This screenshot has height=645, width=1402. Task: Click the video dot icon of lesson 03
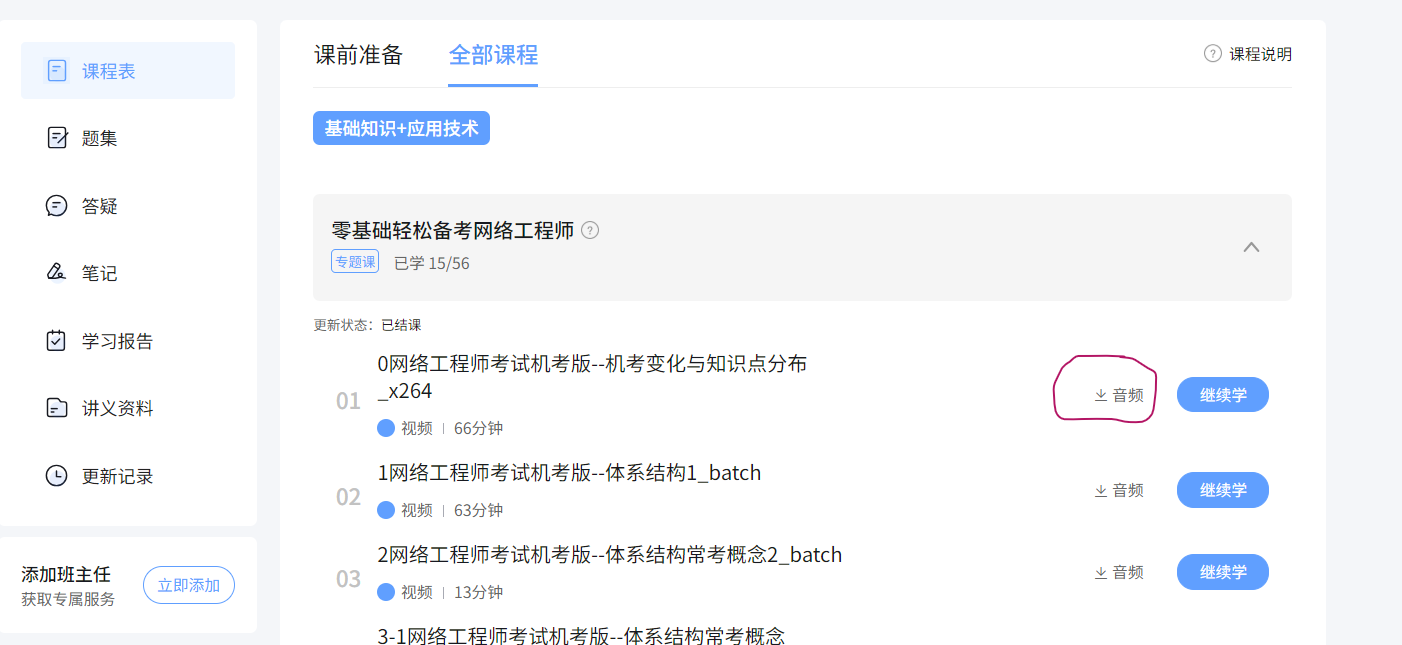tap(386, 592)
